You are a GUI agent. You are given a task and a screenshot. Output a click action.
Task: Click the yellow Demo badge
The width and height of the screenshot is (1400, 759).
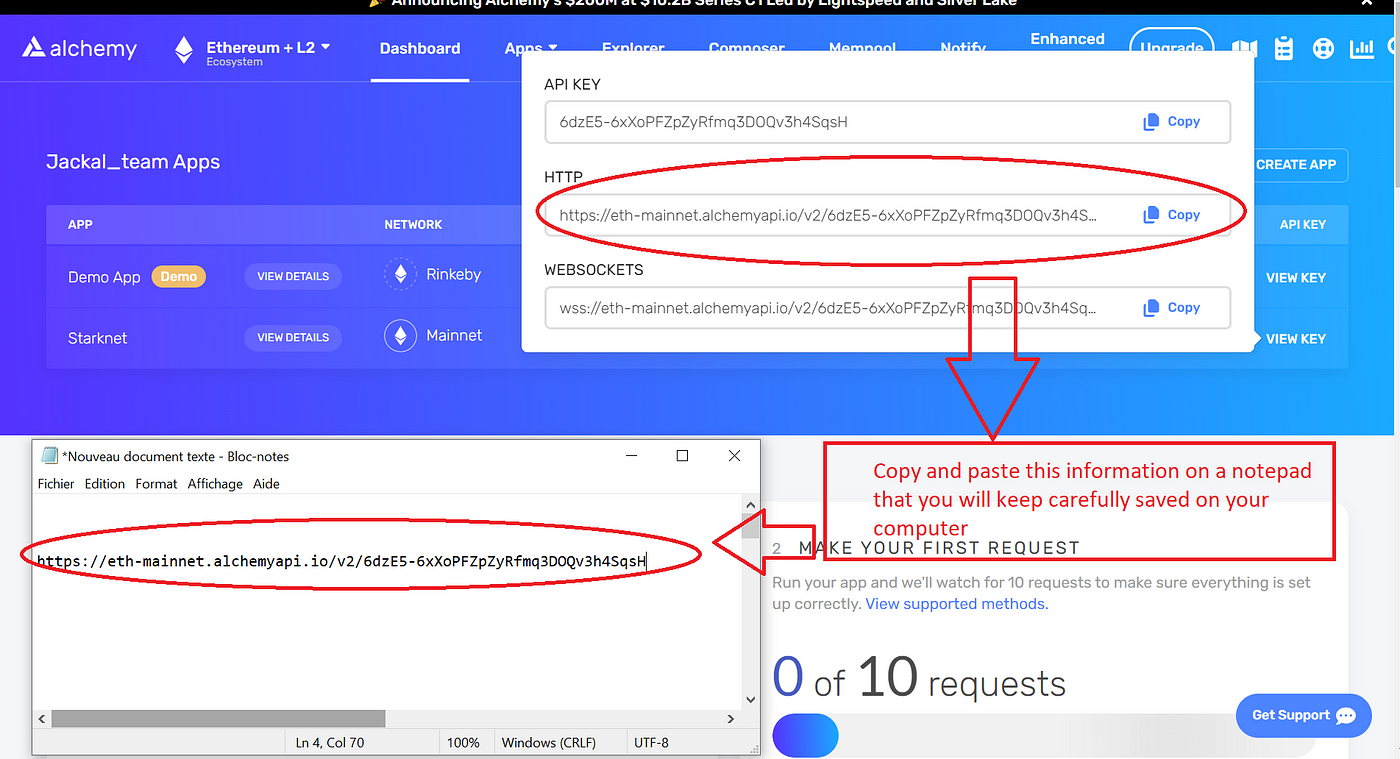(179, 276)
